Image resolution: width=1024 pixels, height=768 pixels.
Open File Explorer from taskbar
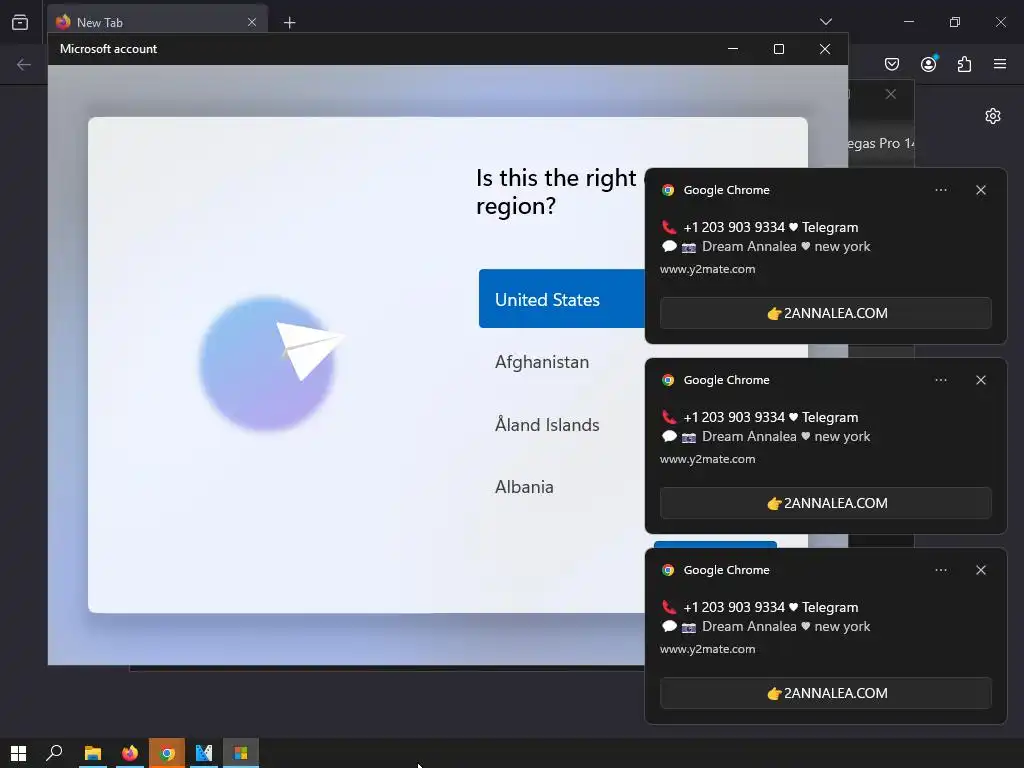[x=93, y=753]
